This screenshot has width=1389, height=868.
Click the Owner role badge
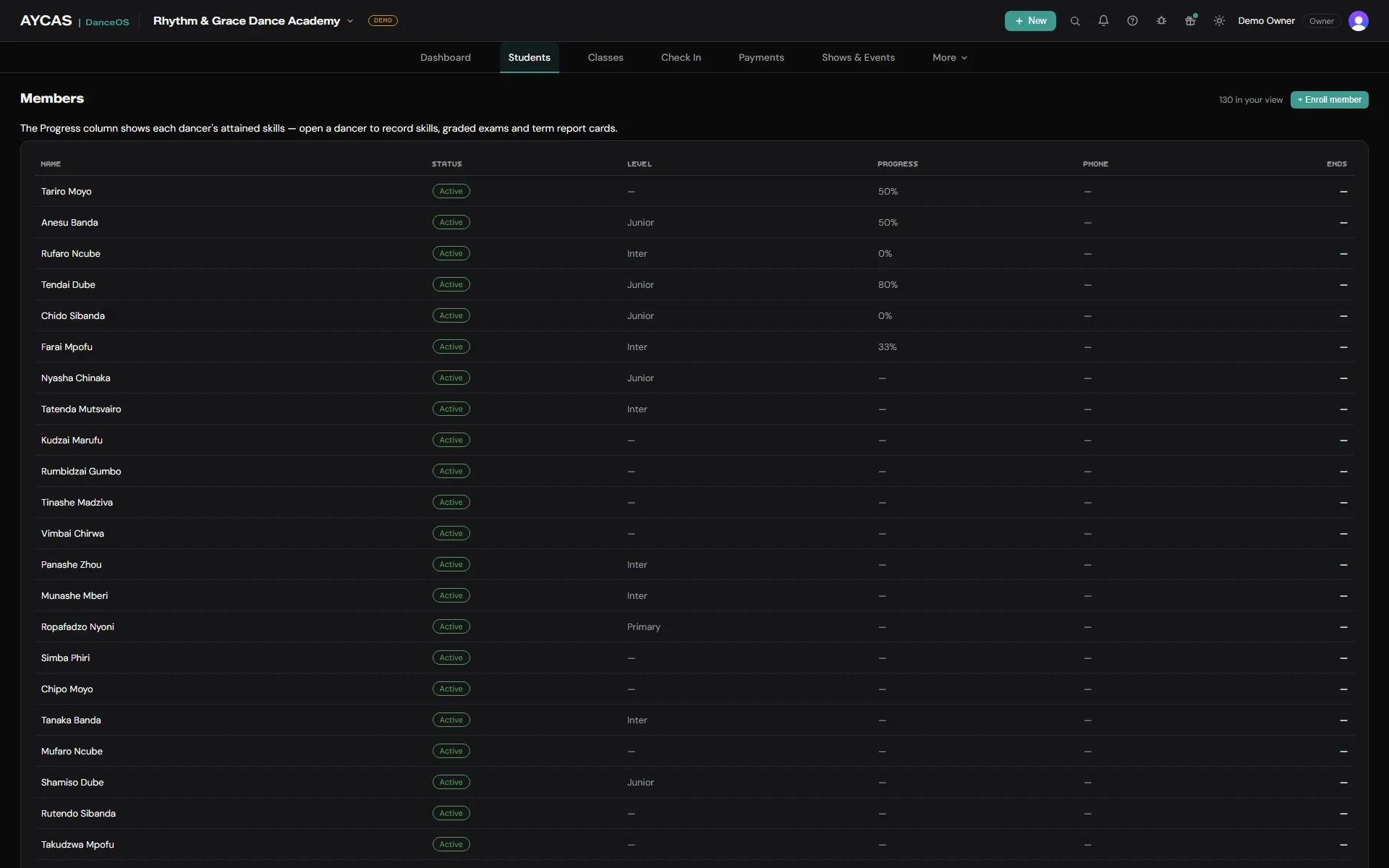[x=1321, y=21]
